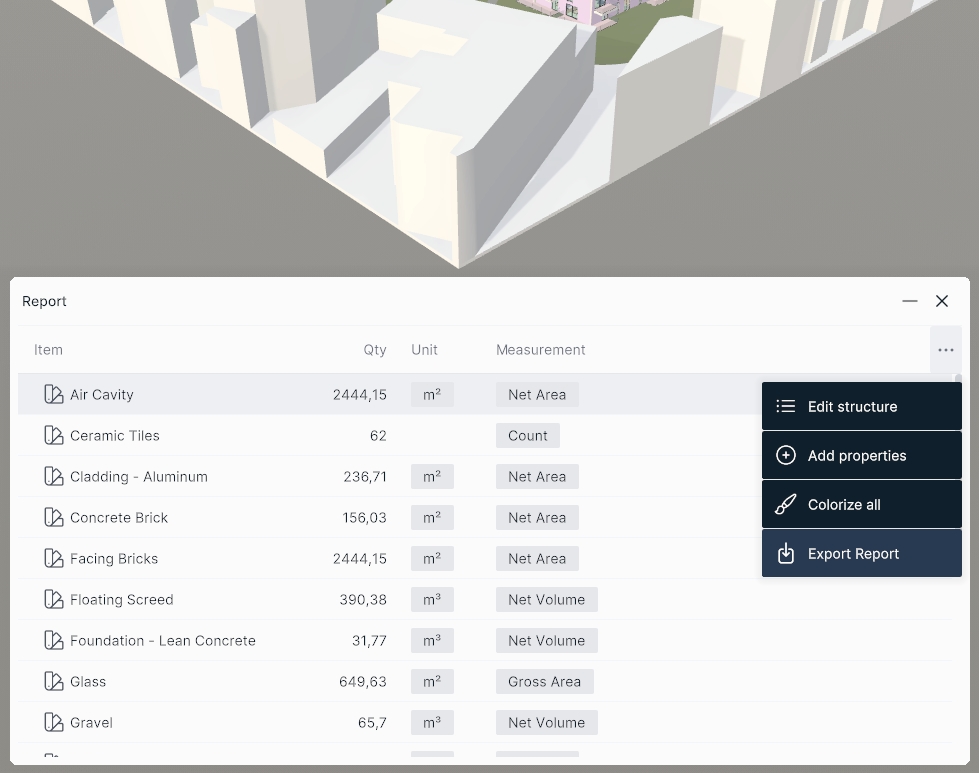
Task: Click the quantity 62 for Ceramic Tiles
Action: 378,436
